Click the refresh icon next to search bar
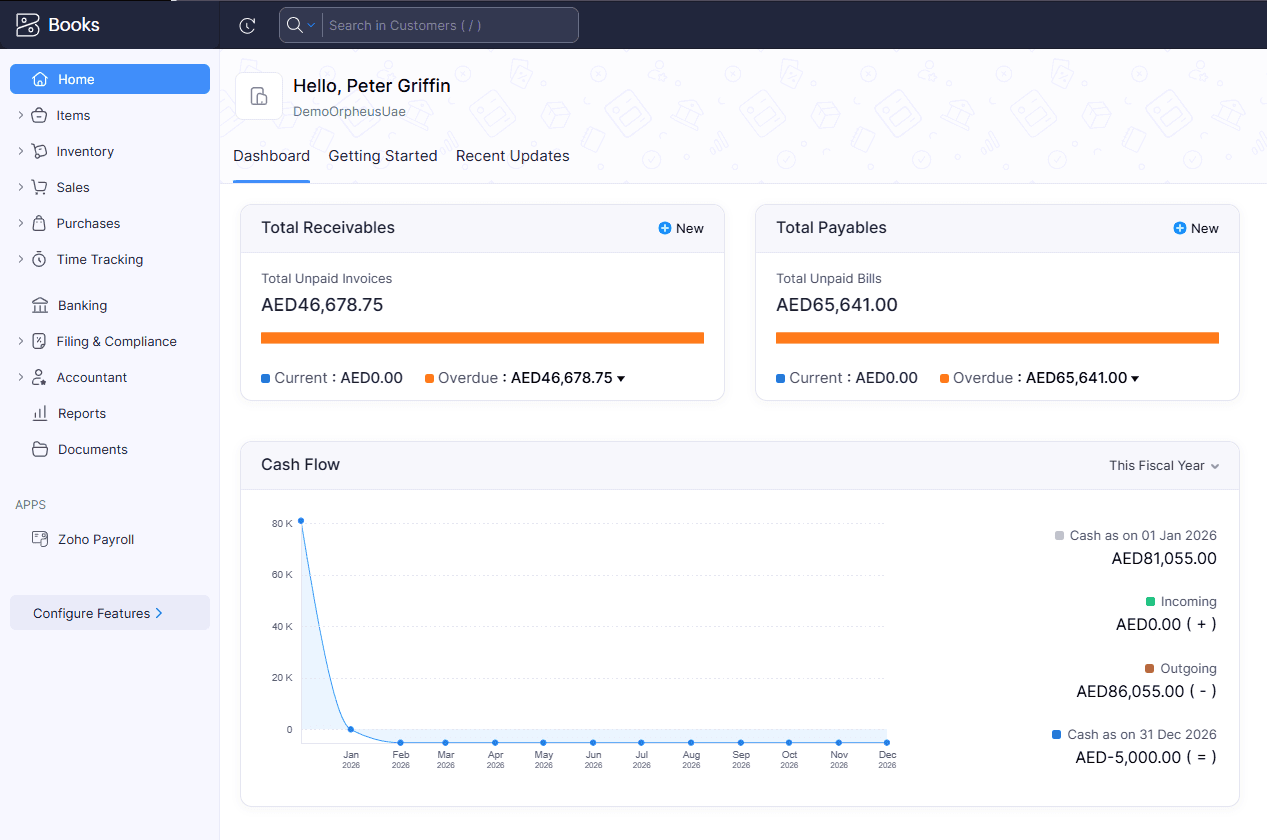The image size is (1267, 840). tap(247, 25)
